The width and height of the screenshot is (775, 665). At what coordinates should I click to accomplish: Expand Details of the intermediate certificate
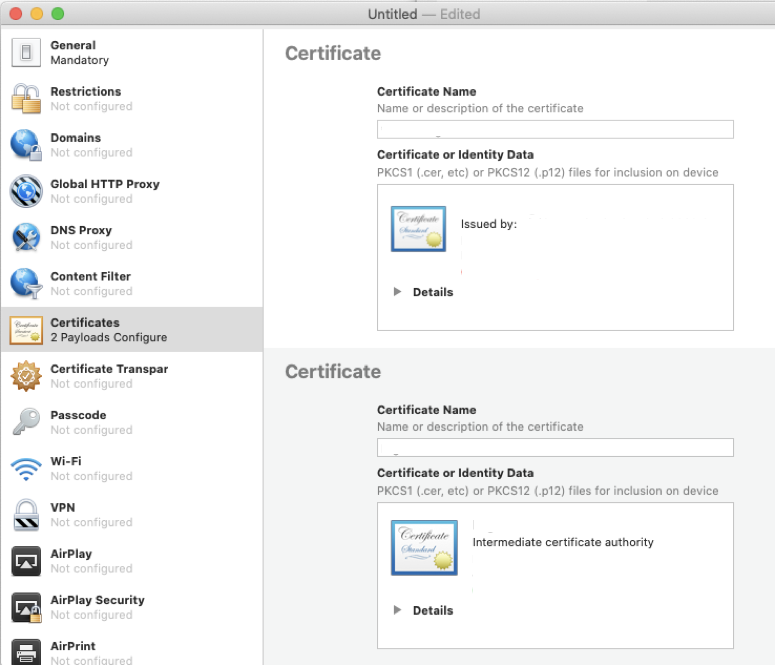click(397, 610)
